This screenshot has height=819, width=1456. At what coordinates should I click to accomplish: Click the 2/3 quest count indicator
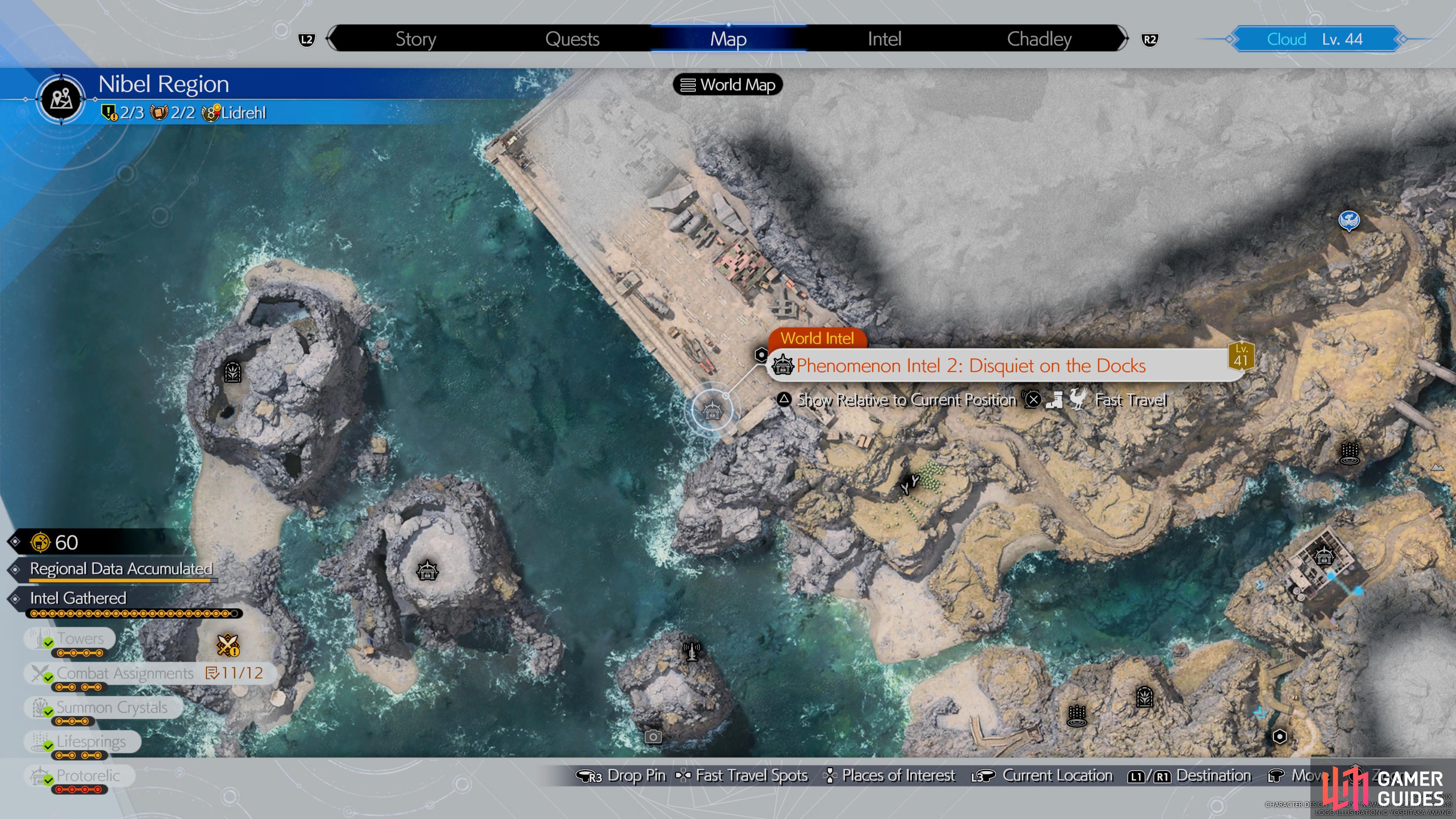click(x=122, y=113)
